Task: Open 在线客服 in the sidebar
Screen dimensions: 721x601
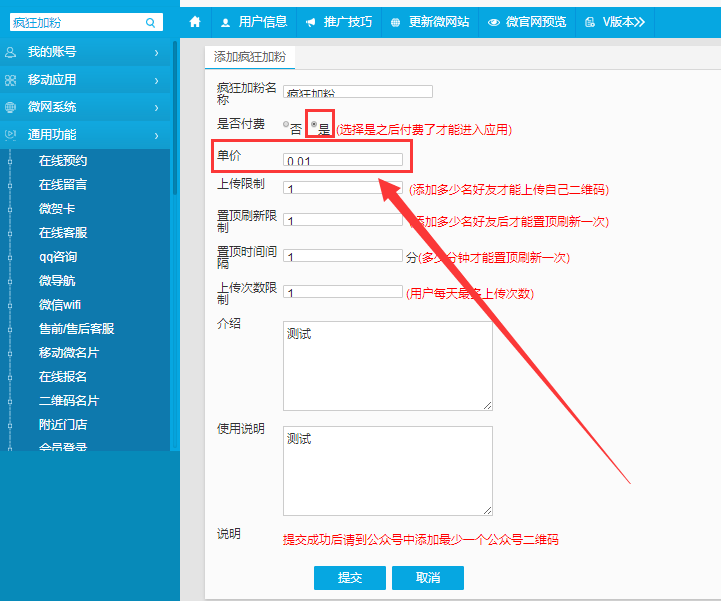Action: point(63,233)
